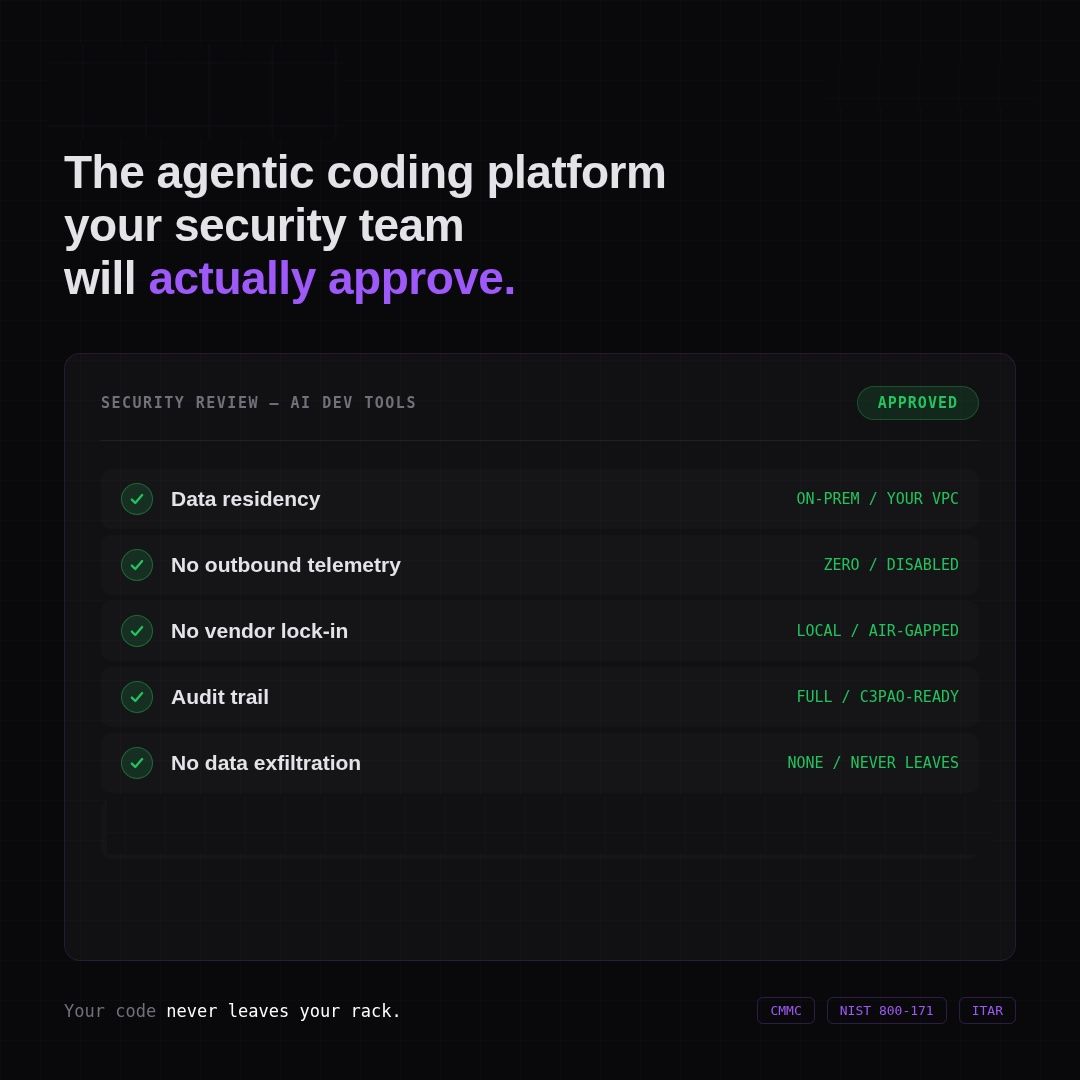Click the NONE / NEVER LEAVES value
Screen dimensions: 1080x1080
[873, 763]
